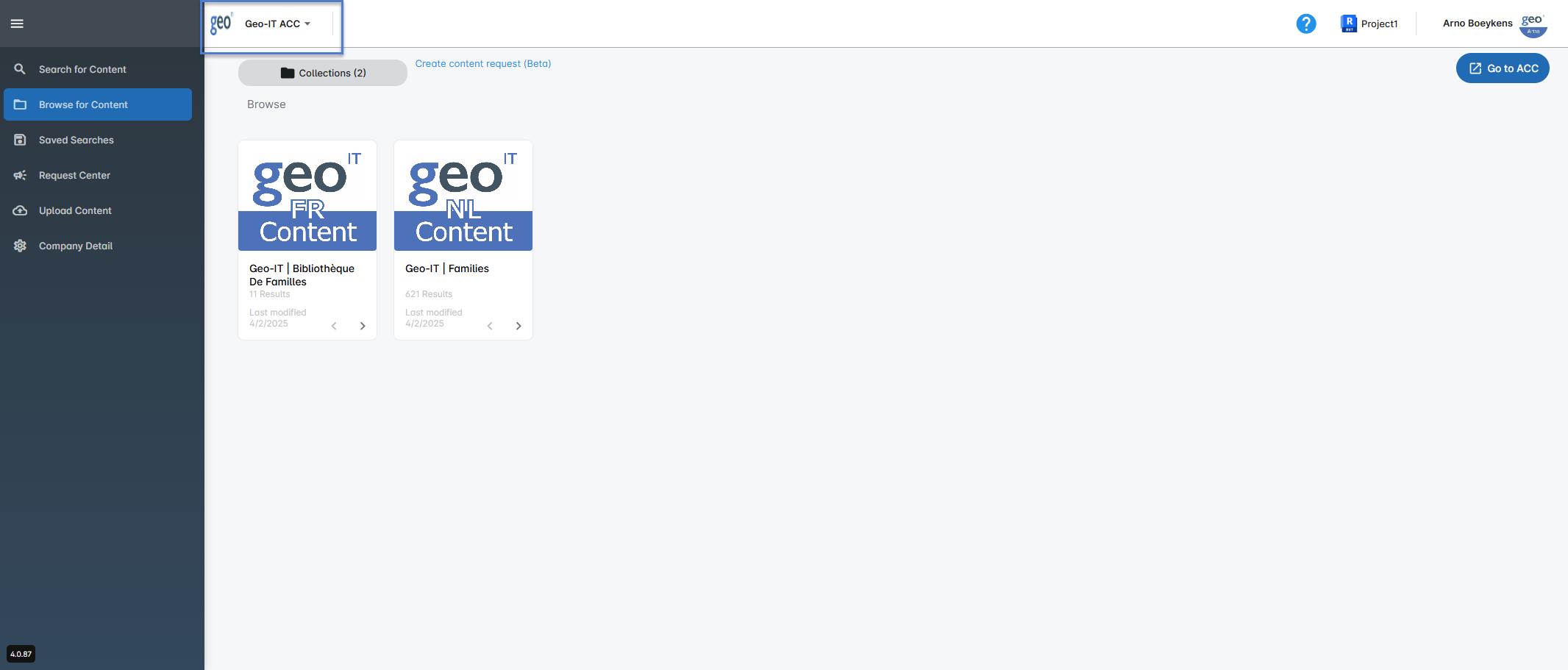
Task: Click the Browse breadcrumb label
Action: coord(266,104)
